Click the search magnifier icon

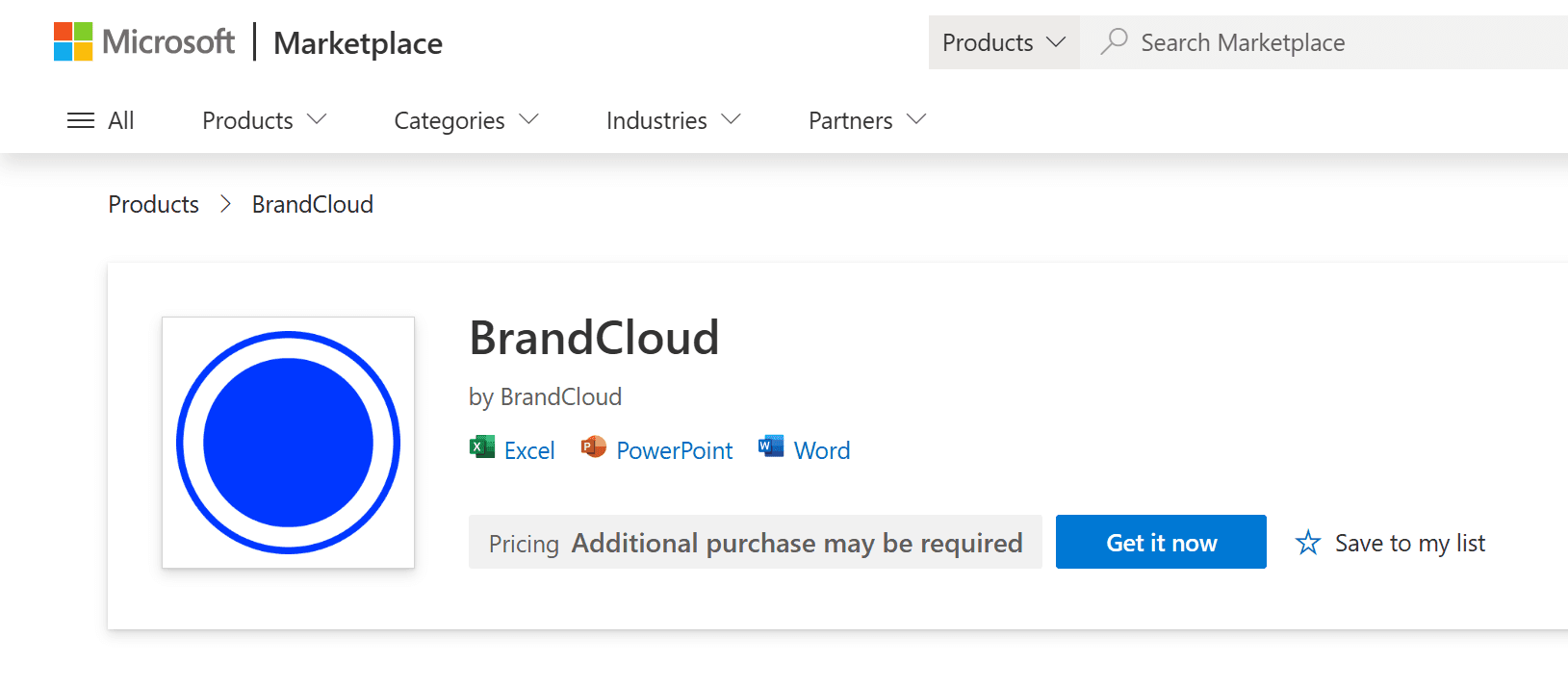[1114, 41]
